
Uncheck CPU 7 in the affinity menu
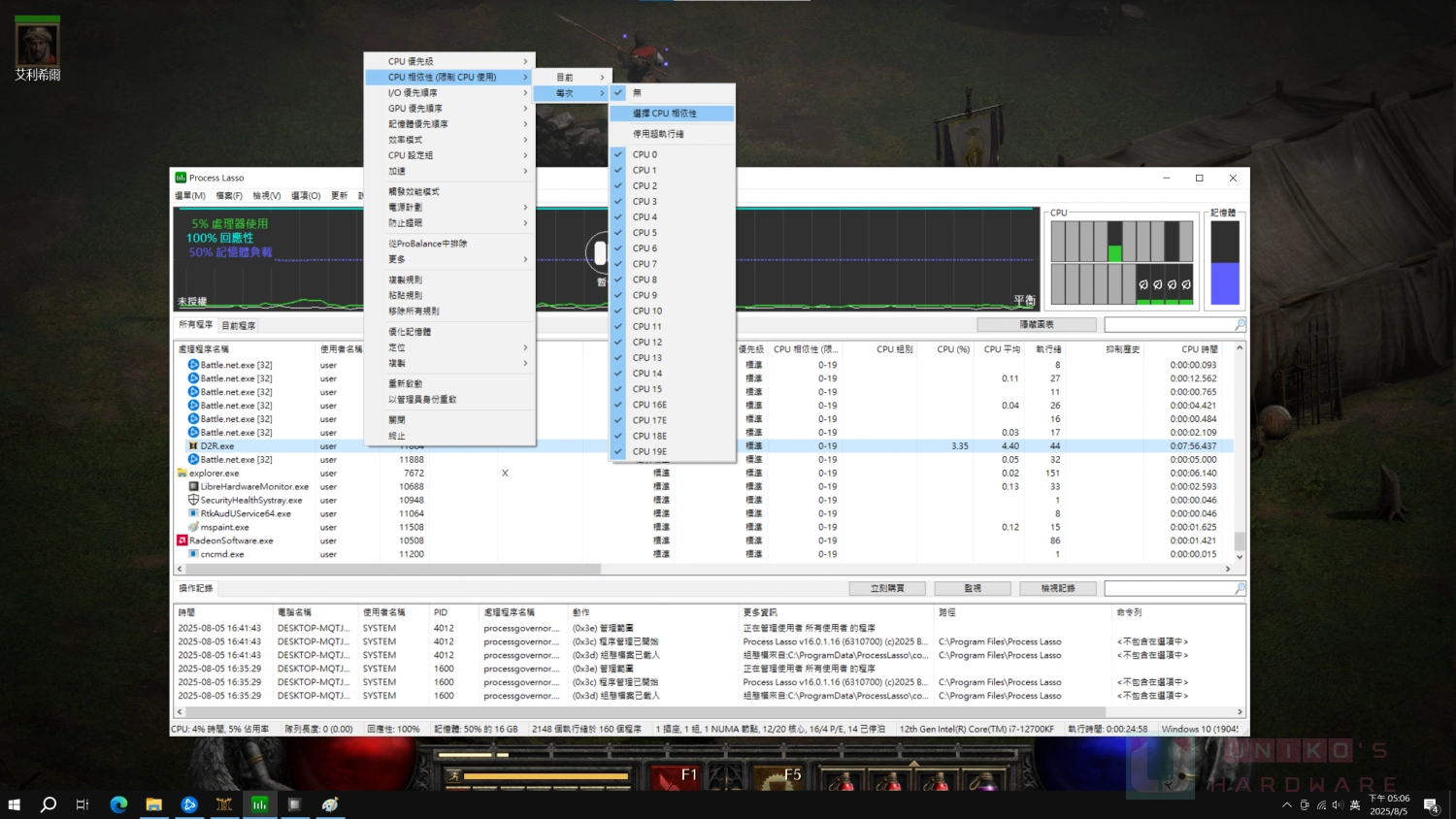pyautogui.click(x=672, y=264)
